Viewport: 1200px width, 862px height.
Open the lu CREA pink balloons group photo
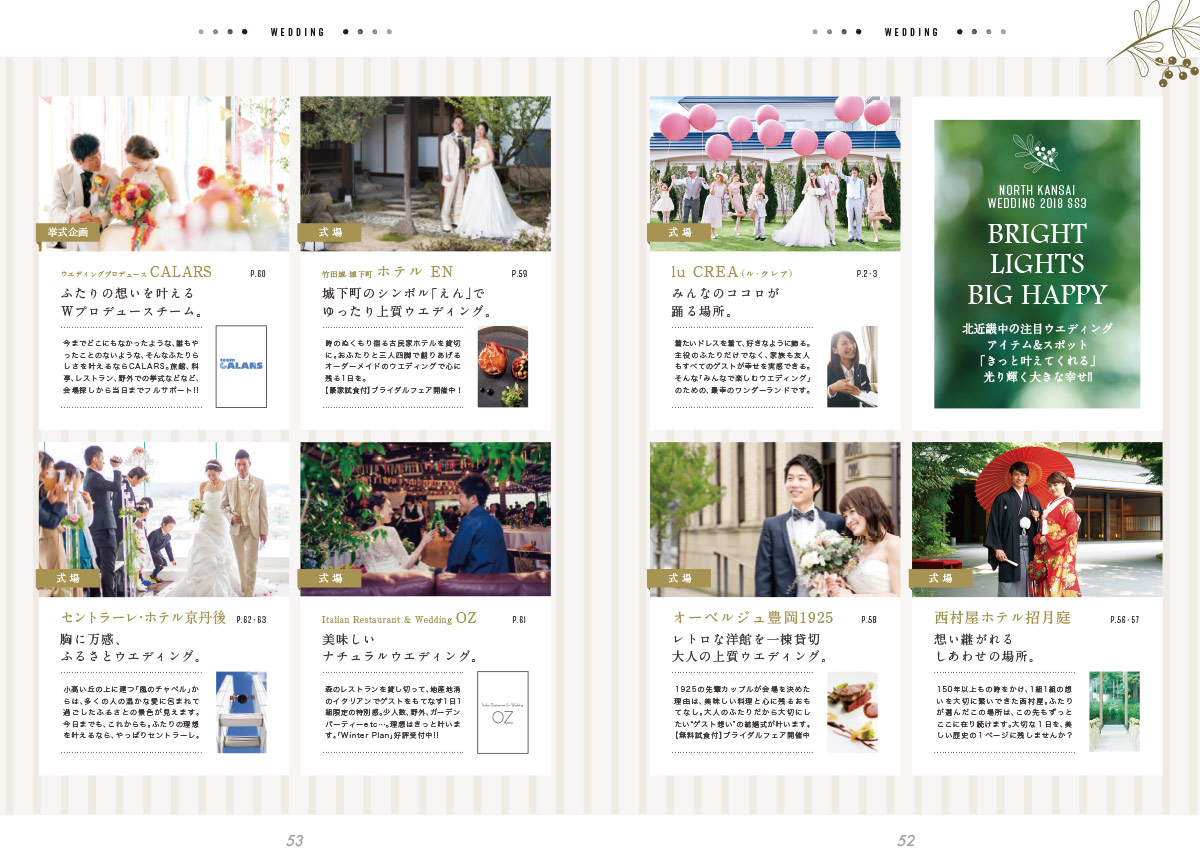(x=775, y=174)
